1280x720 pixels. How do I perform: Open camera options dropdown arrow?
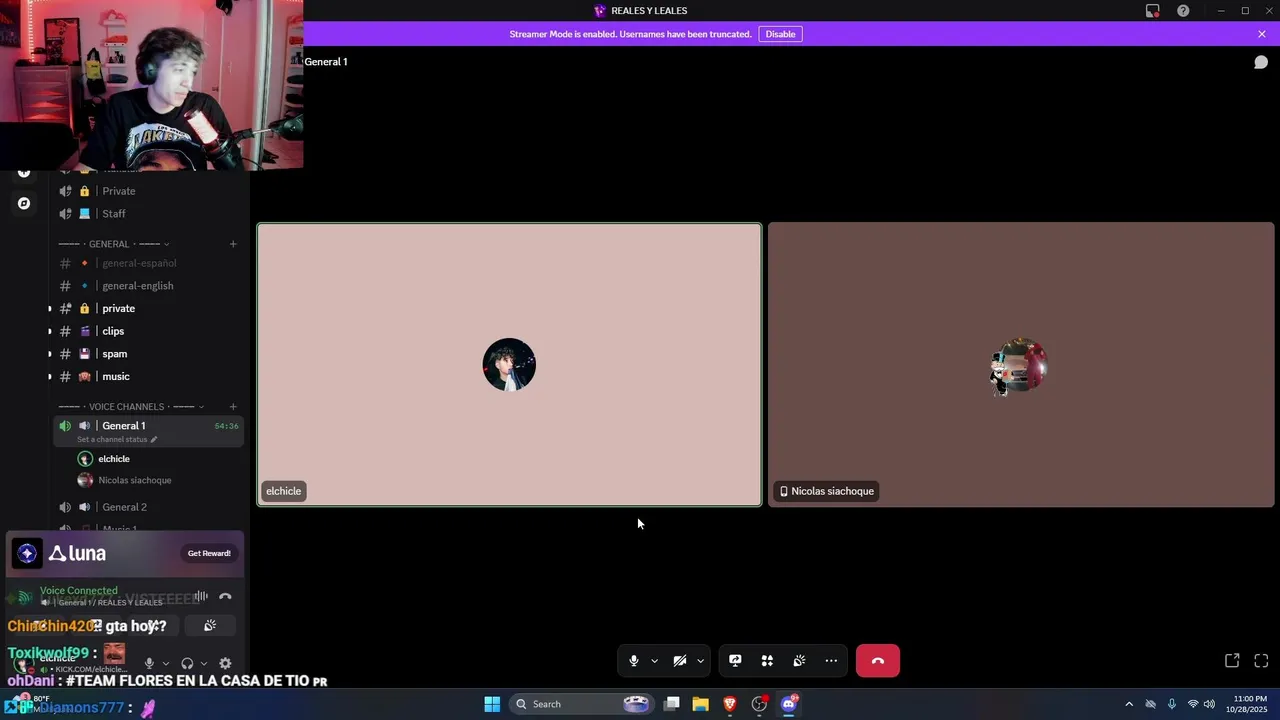[x=700, y=661]
